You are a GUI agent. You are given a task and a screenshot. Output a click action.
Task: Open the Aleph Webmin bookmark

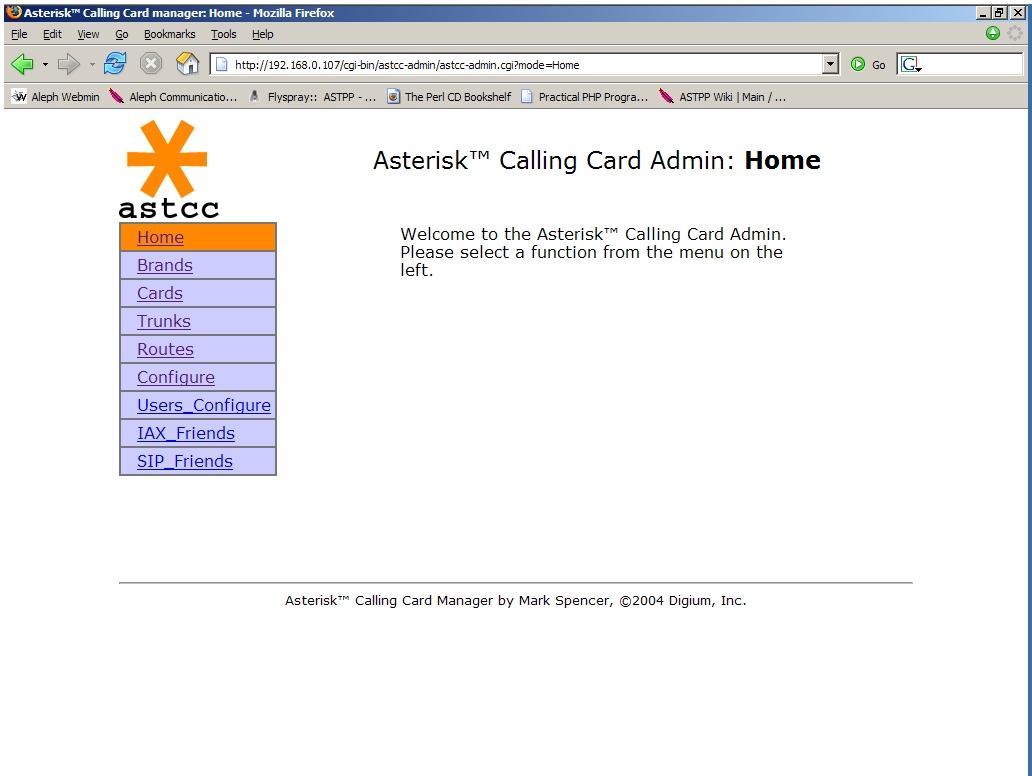[x=56, y=97]
